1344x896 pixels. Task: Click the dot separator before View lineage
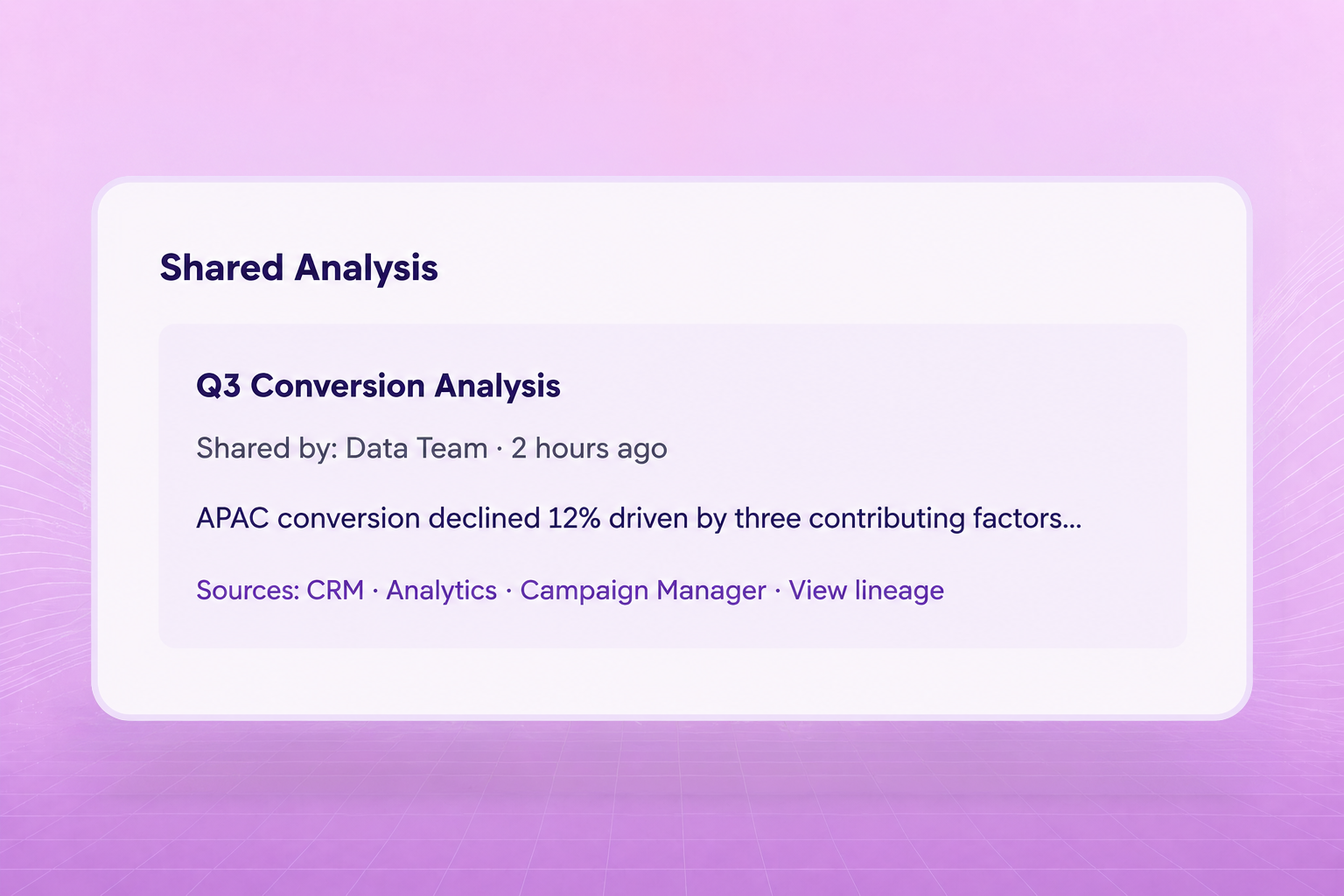(x=778, y=591)
